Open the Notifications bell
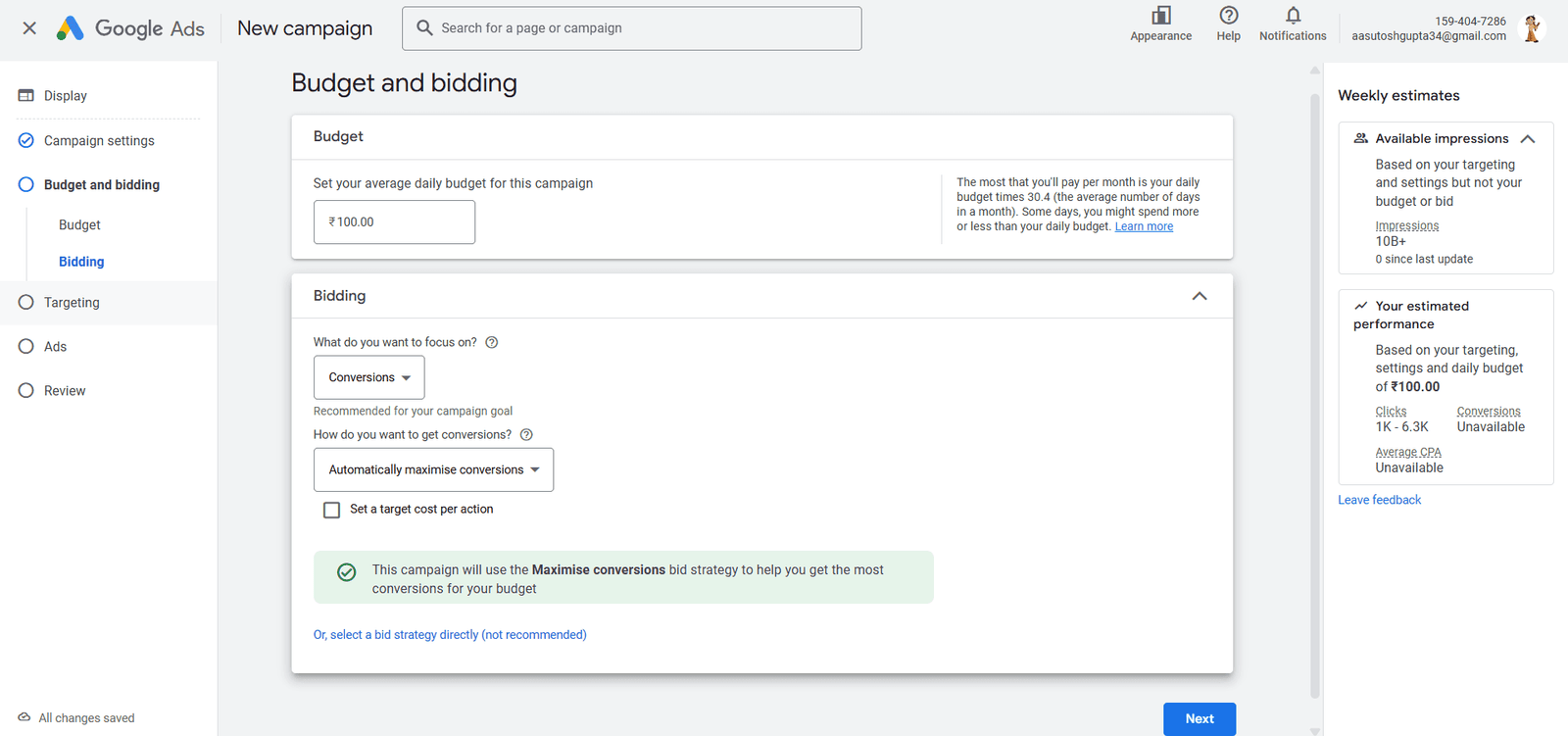 (x=1293, y=17)
